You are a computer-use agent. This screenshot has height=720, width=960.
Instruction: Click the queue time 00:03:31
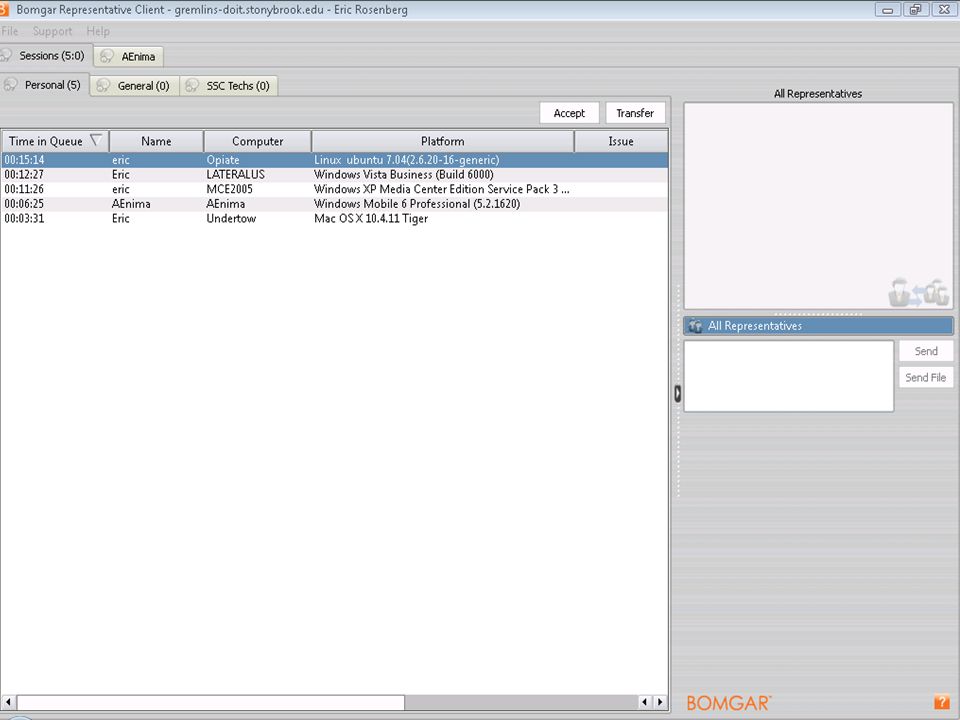(x=24, y=219)
